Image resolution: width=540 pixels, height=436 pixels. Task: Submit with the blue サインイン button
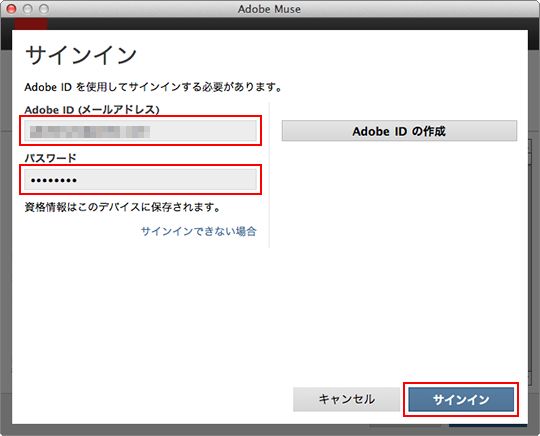[x=461, y=399]
